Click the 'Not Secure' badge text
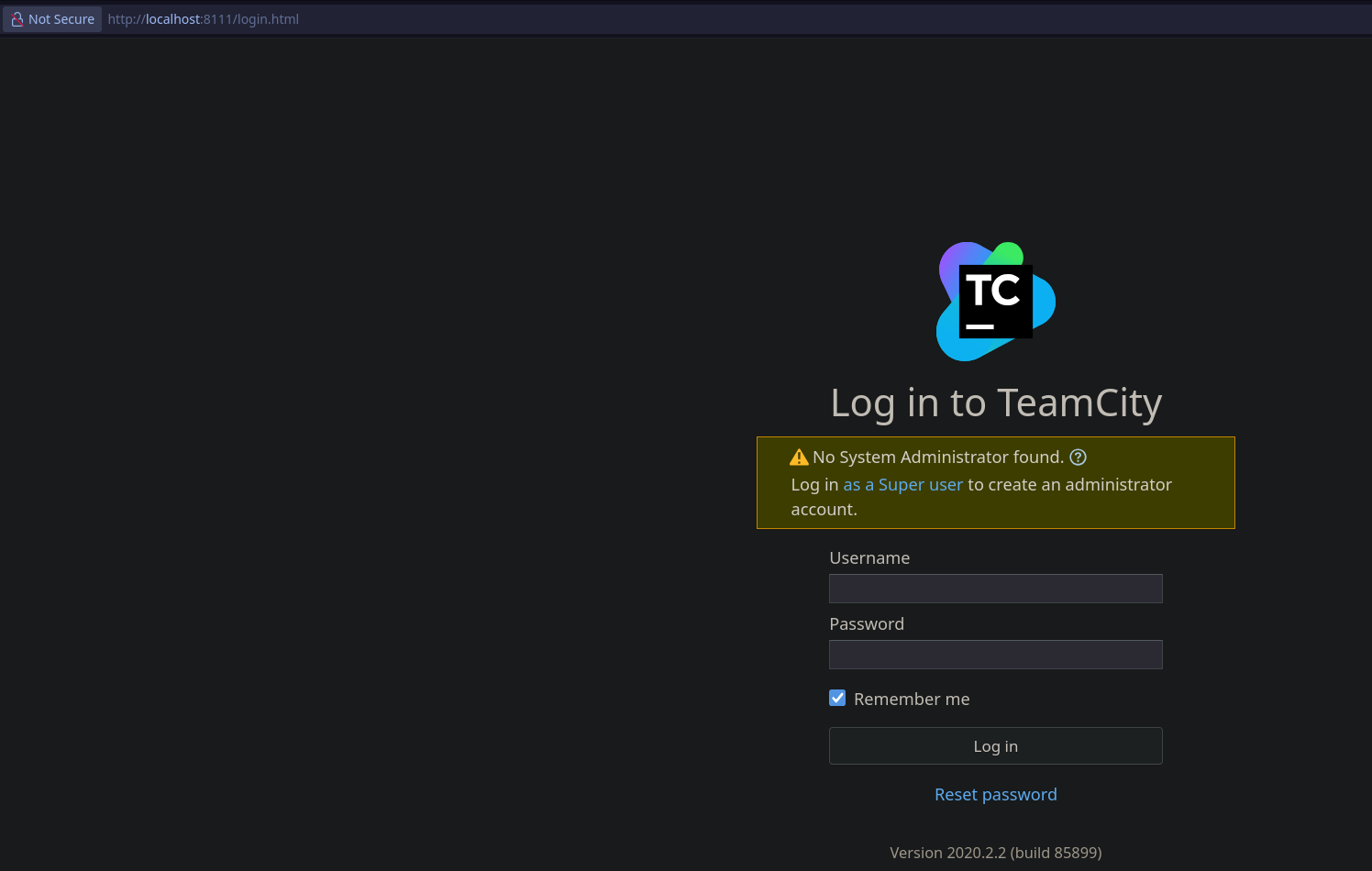 click(x=61, y=19)
